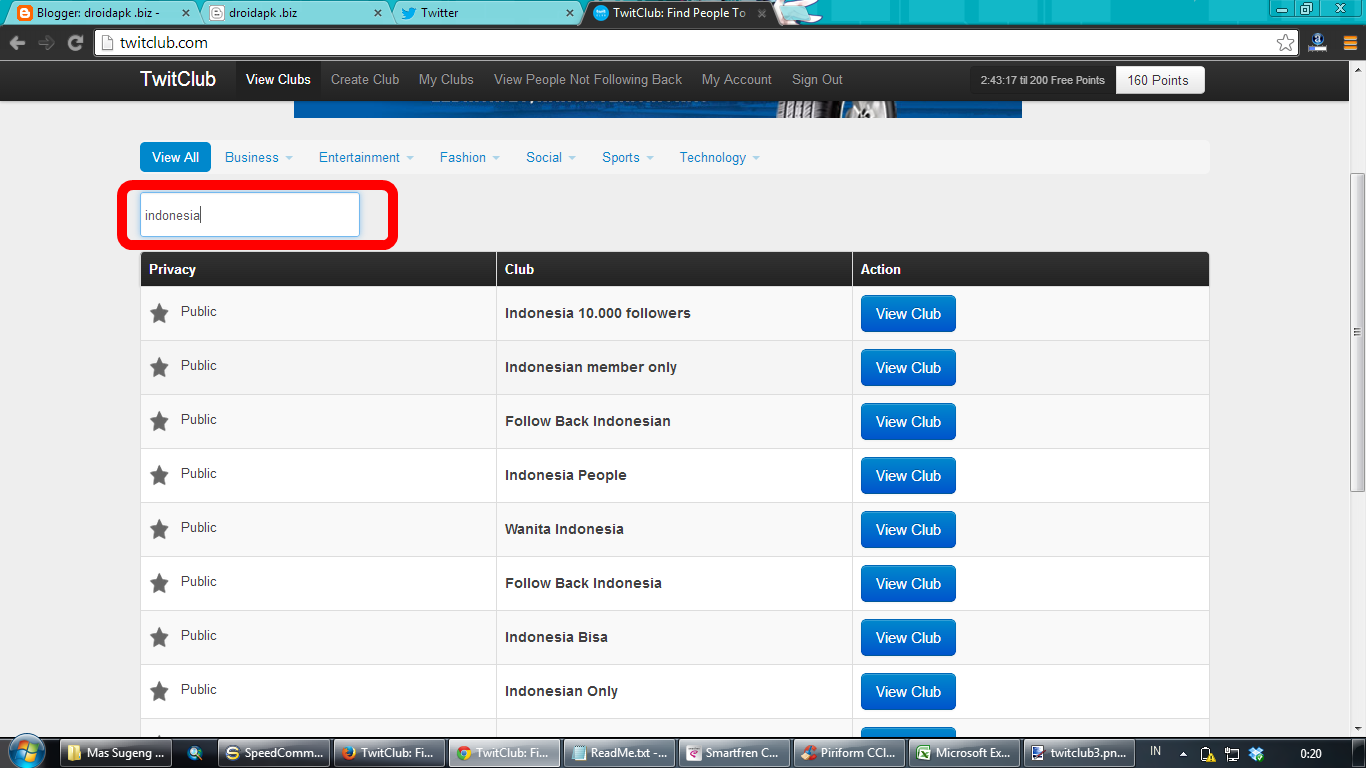Open View People Not Following Back

coord(588,80)
